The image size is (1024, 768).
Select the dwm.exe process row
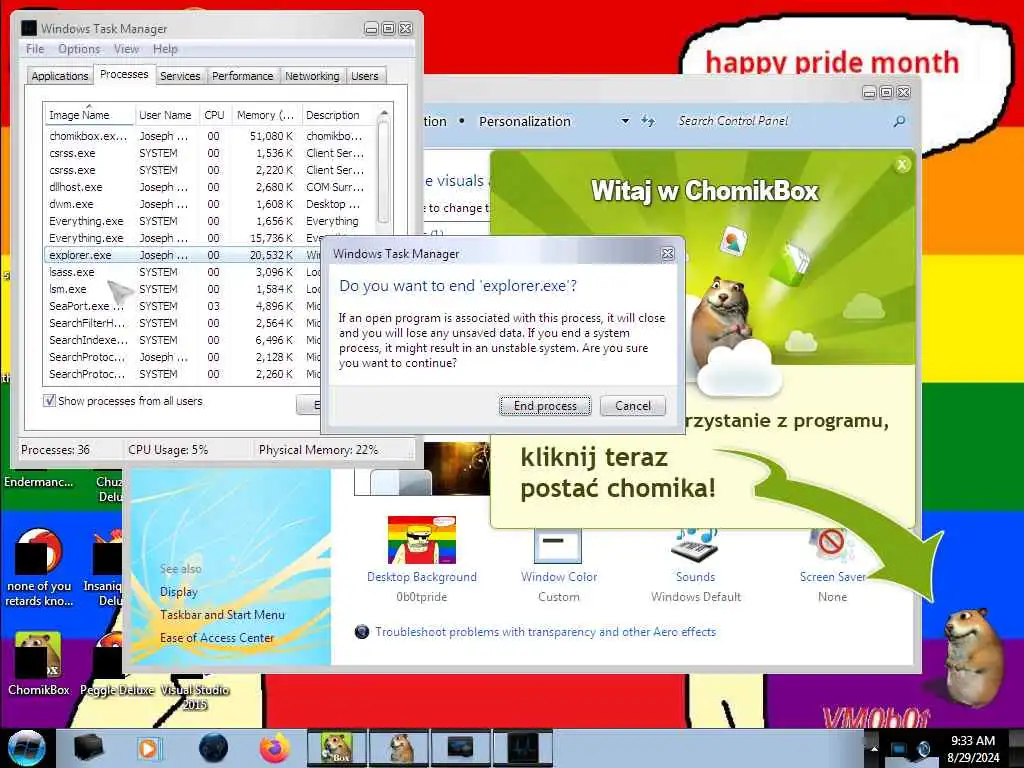tap(209, 204)
